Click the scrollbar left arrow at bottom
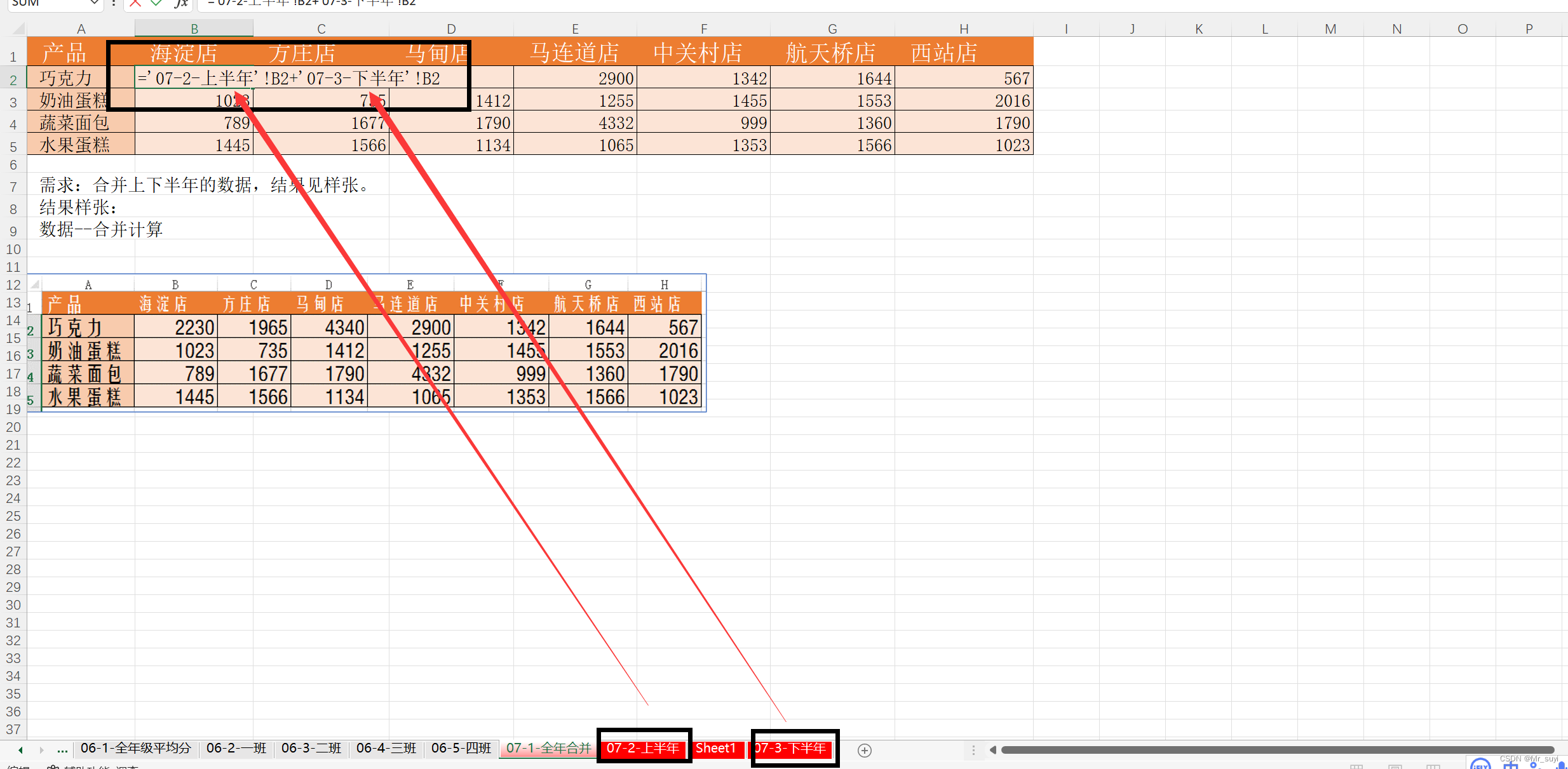Image resolution: width=1568 pixels, height=769 pixels. click(992, 750)
